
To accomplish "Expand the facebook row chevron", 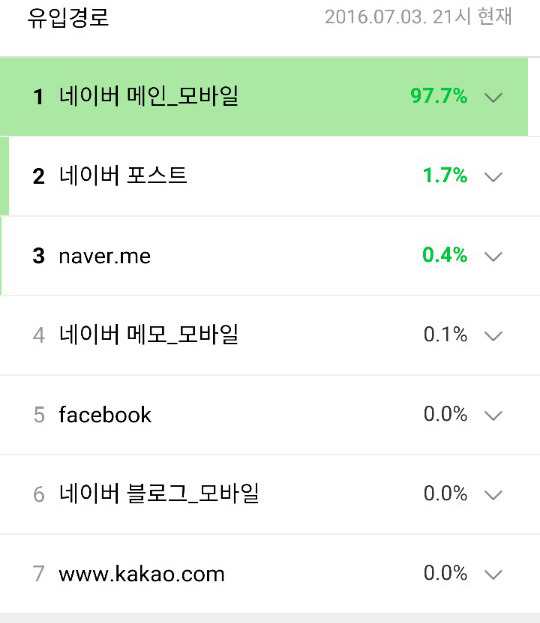I will pyautogui.click(x=493, y=415).
